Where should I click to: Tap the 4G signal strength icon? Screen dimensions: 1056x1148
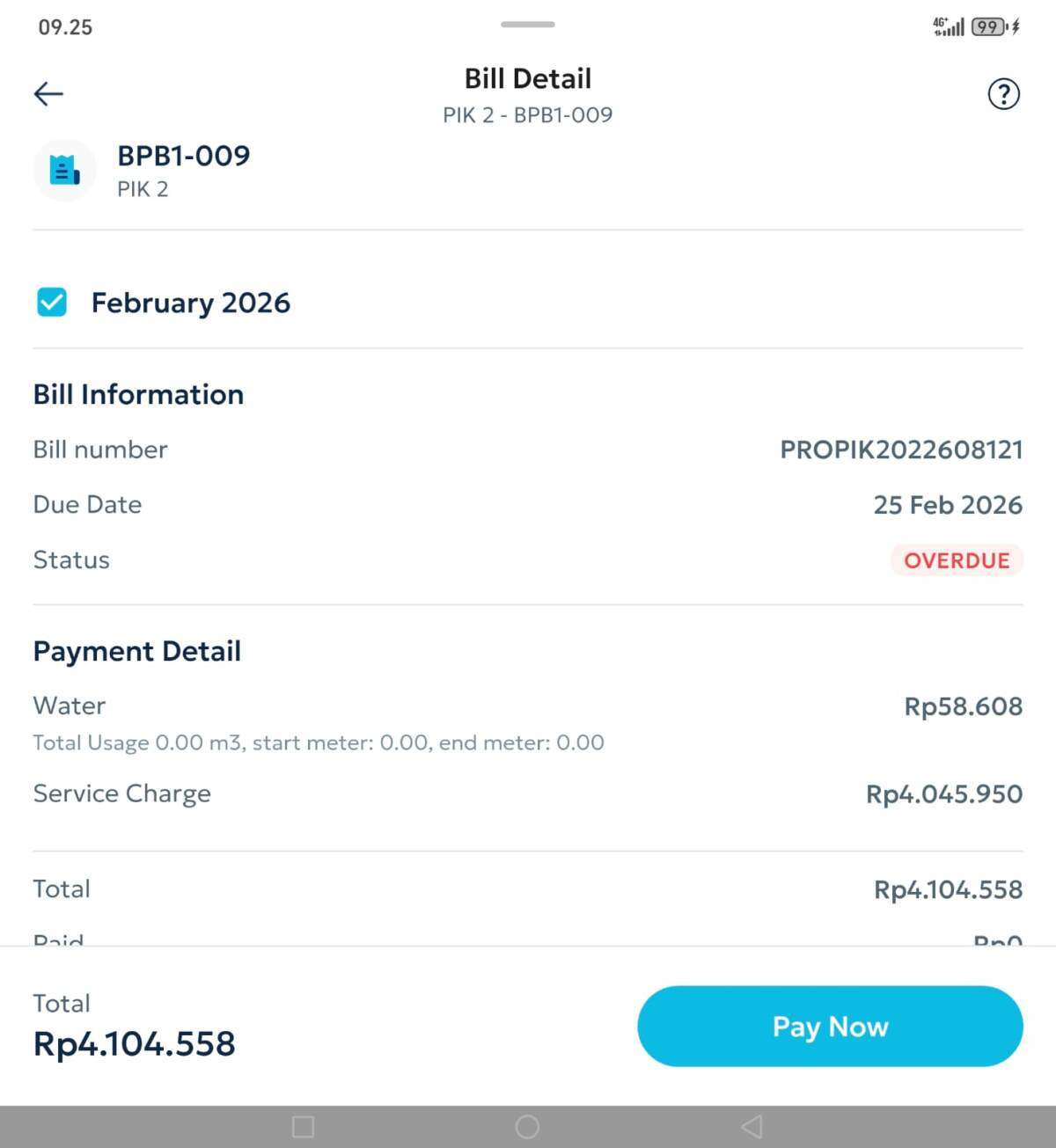coord(949,27)
